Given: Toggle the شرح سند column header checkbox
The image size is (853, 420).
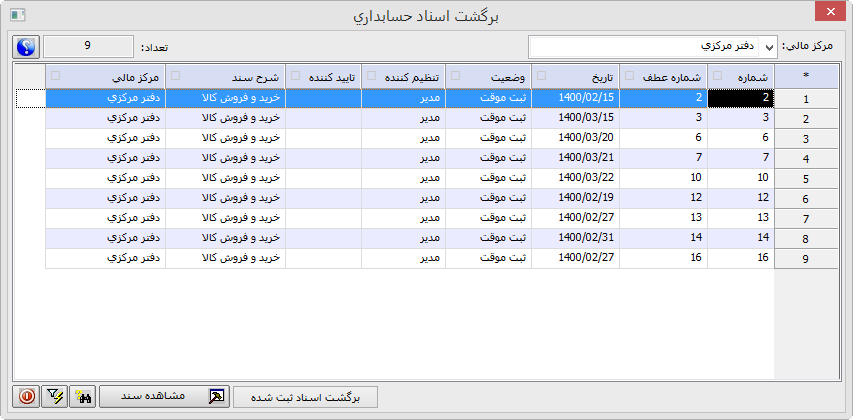Looking at the screenshot, I should [x=175, y=76].
